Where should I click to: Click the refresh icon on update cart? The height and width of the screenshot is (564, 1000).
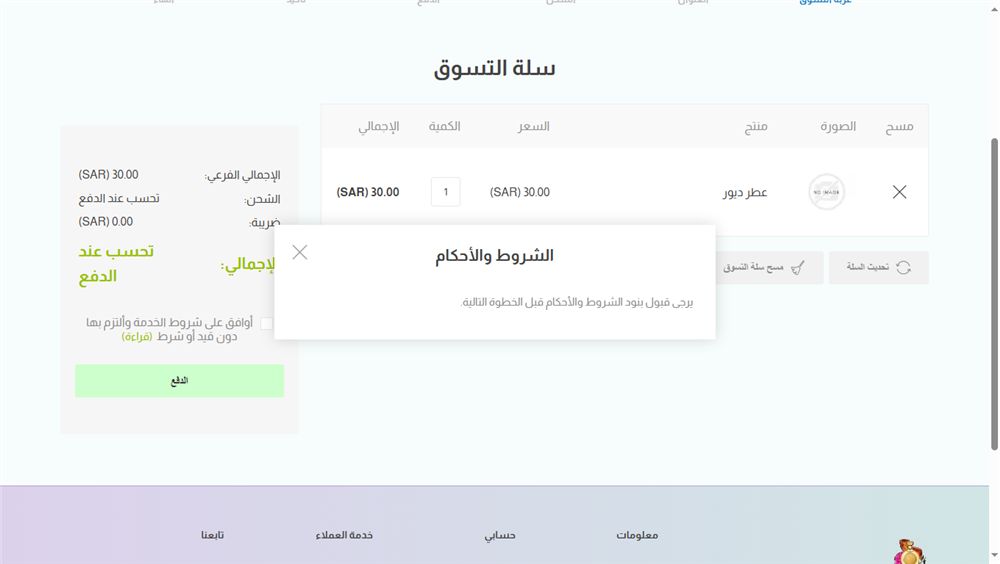(903, 268)
